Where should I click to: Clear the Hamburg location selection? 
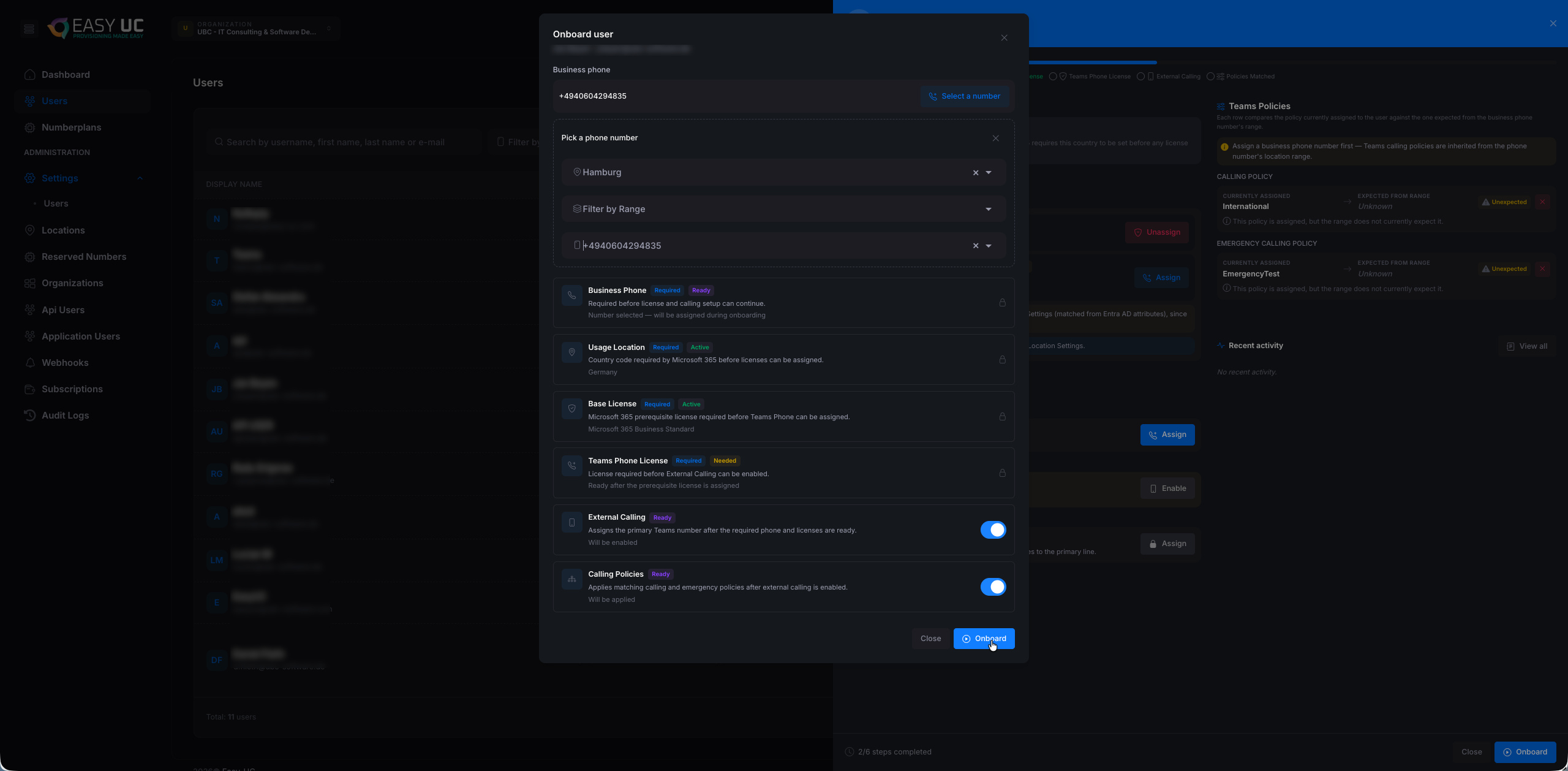[x=976, y=173]
